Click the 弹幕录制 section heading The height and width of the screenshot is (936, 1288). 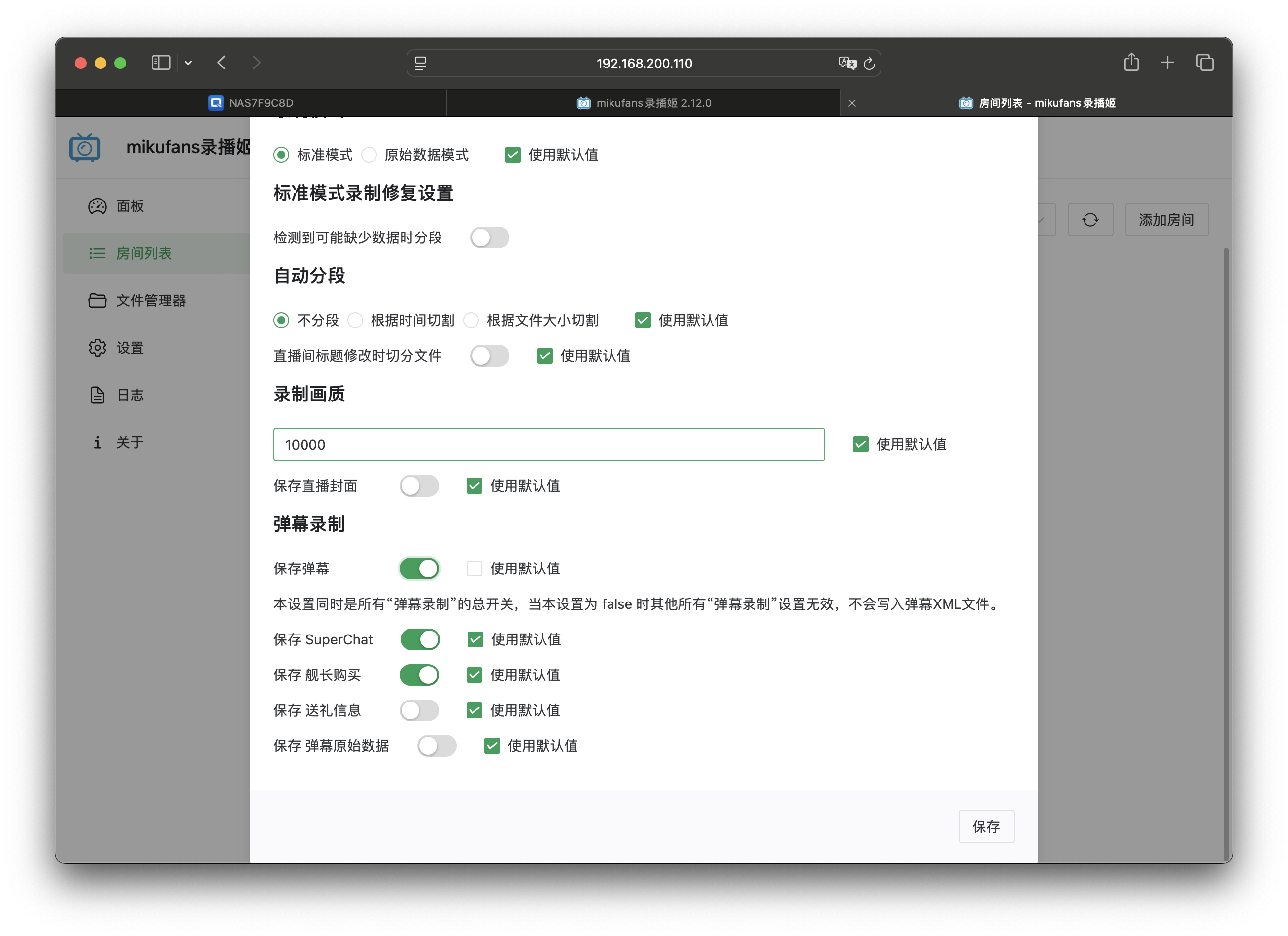click(309, 524)
